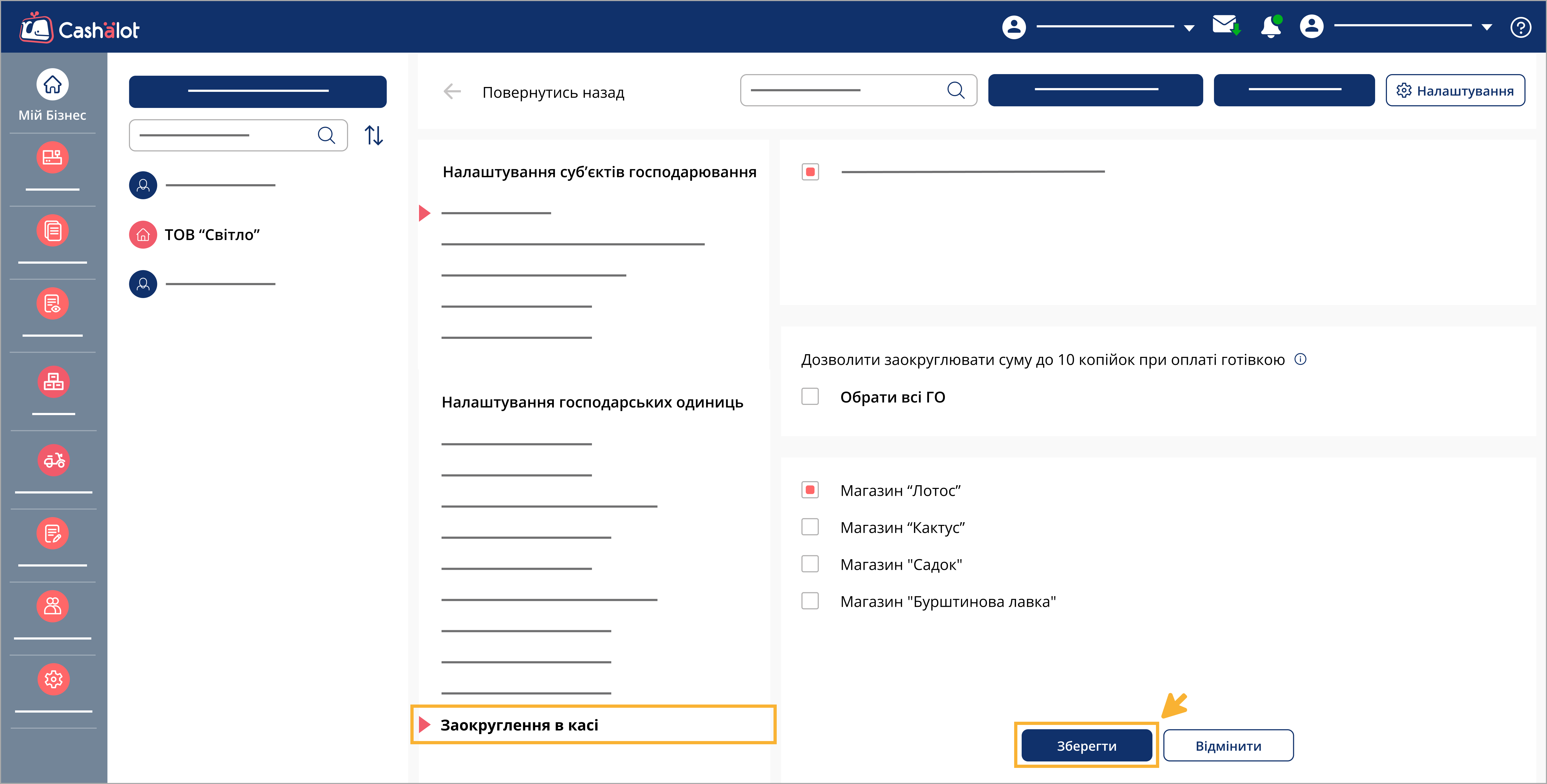Screen dimensions: 1547x784
Task: Click the sort arrows icon
Action: pos(374,136)
